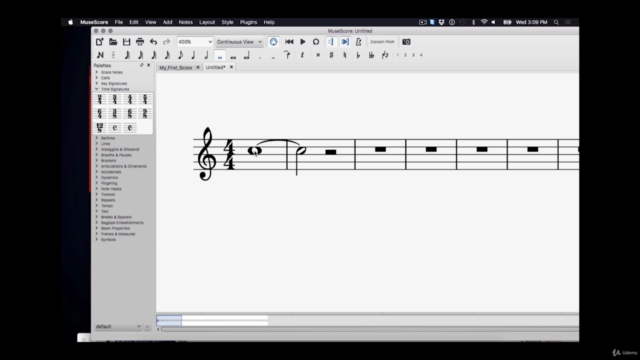640x360 pixels.
Task: Close the Untitled score tab
Action: [231, 67]
